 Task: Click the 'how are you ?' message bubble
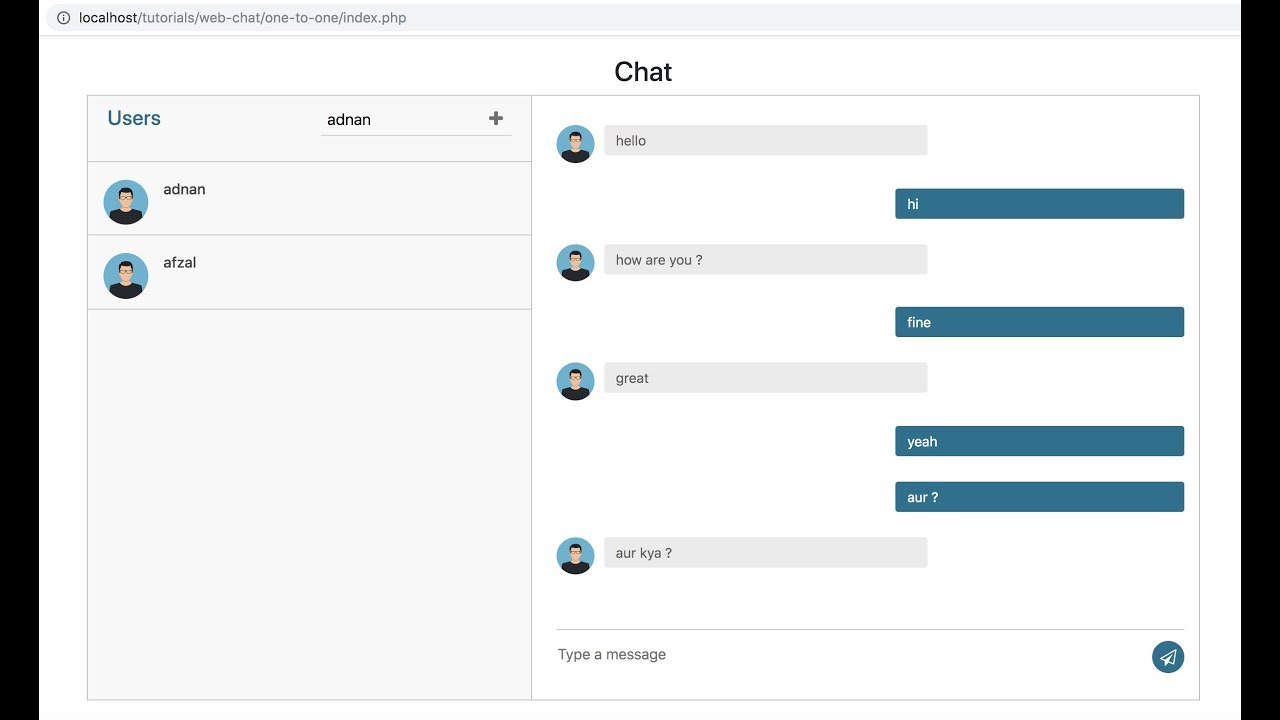point(766,259)
